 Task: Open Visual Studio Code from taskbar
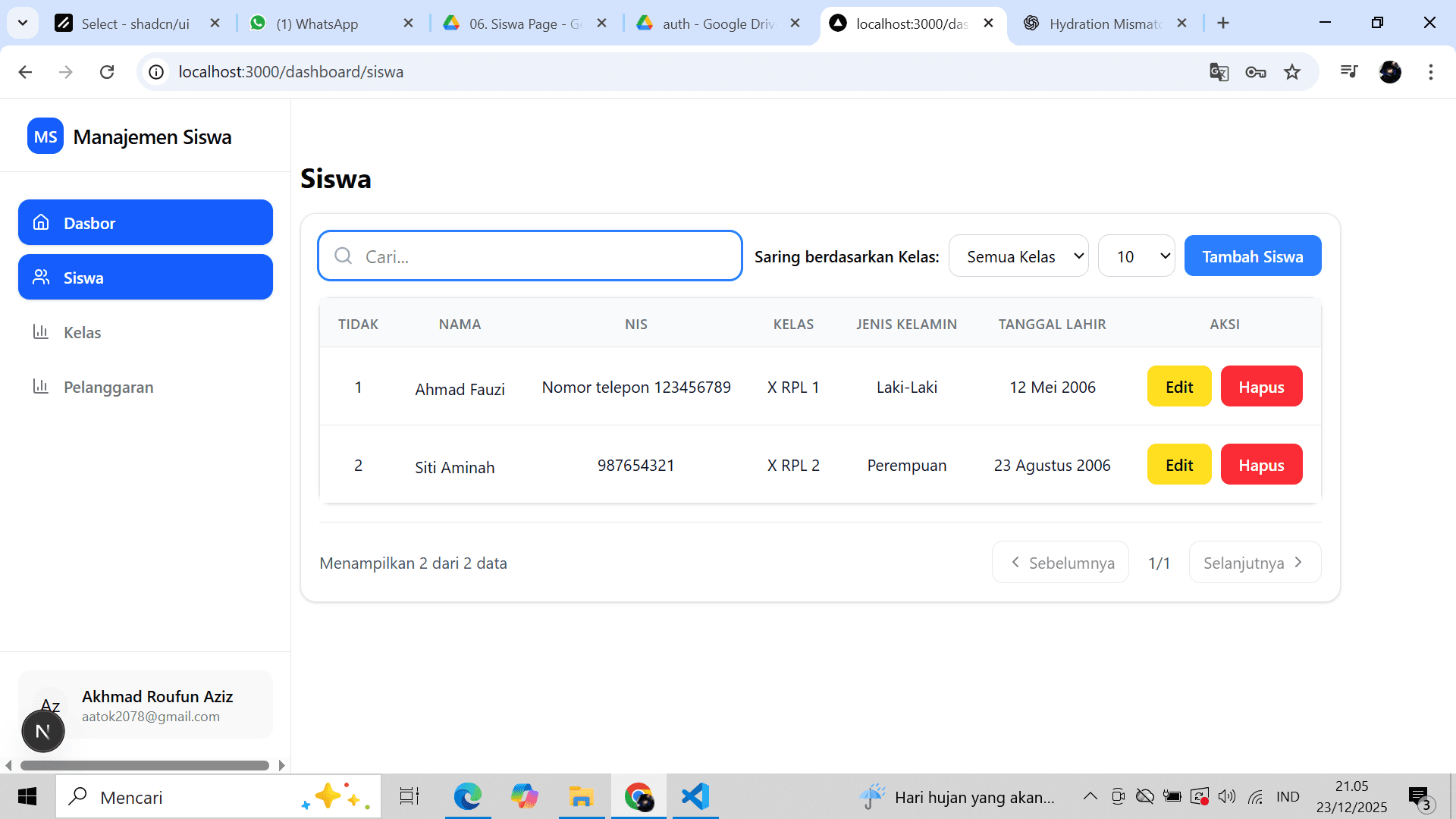click(695, 796)
